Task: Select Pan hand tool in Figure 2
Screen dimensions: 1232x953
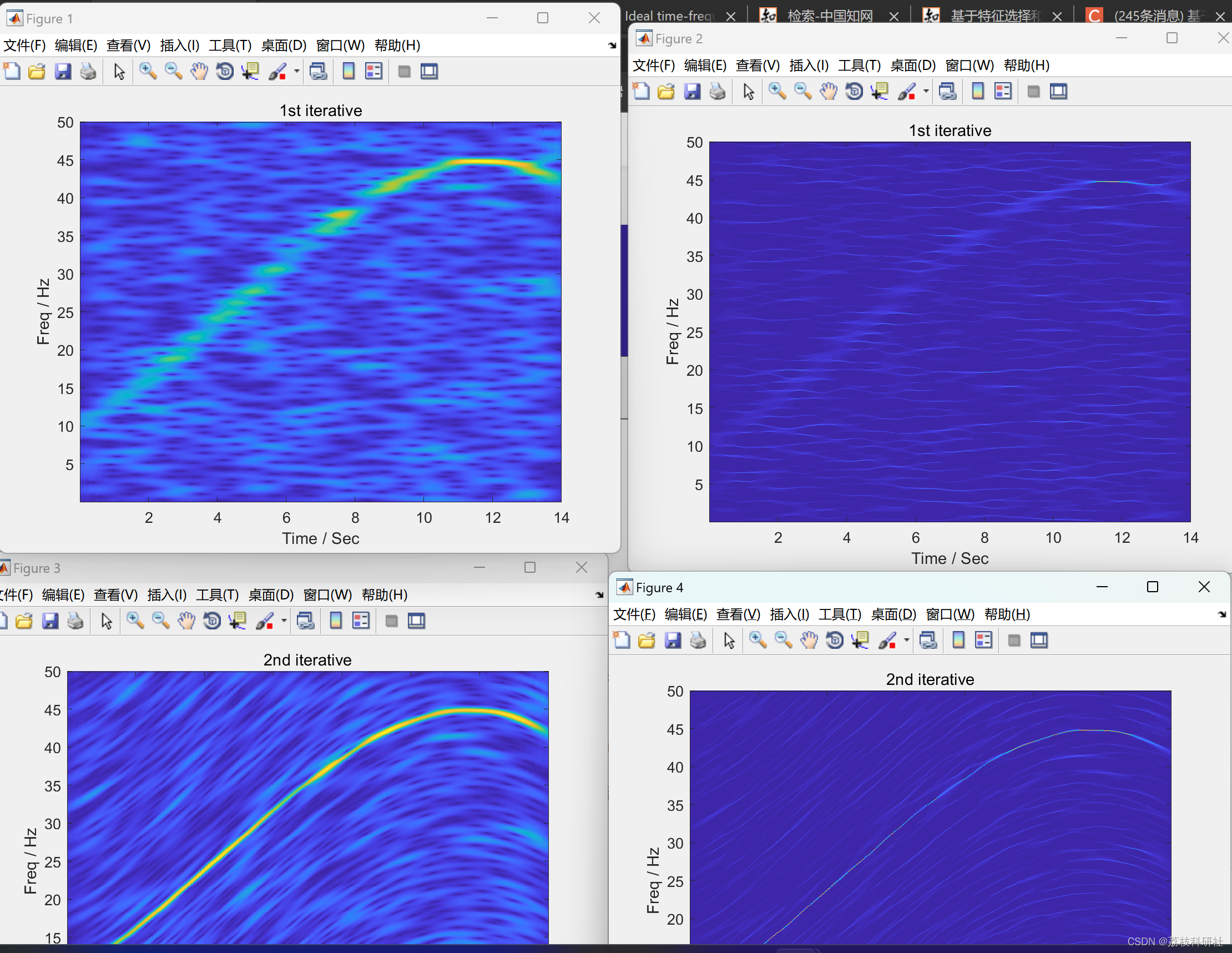Action: (x=828, y=92)
